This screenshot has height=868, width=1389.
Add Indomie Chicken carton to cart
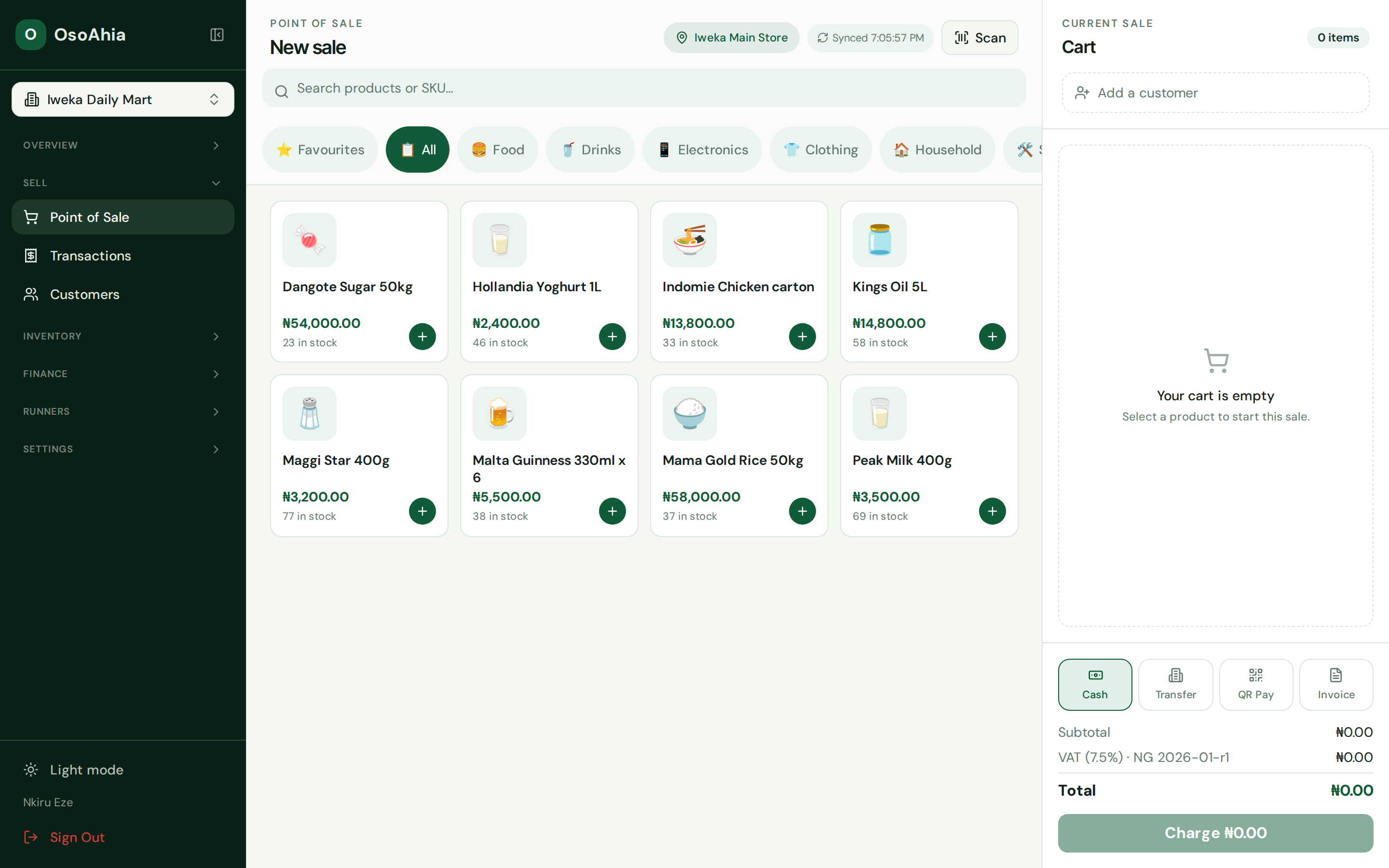(803, 337)
